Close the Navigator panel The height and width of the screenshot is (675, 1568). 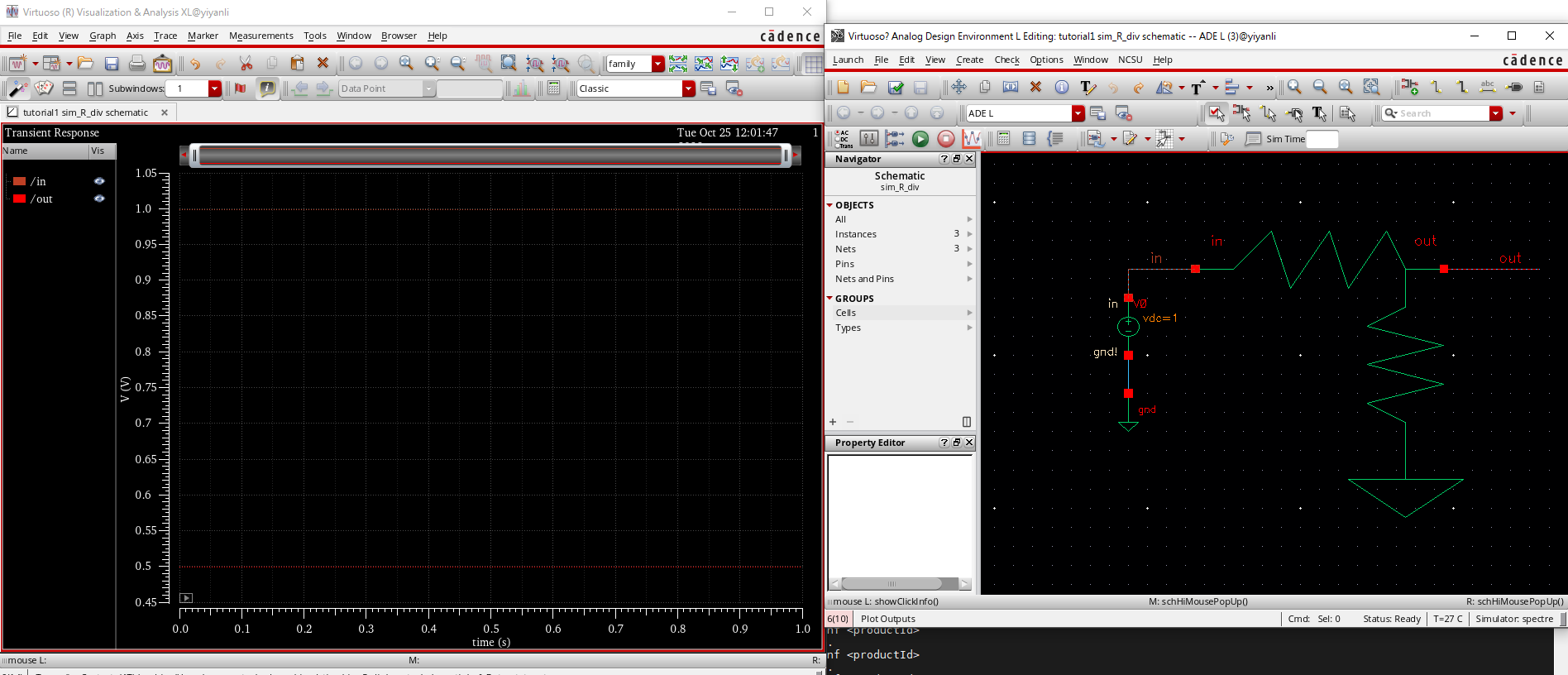[x=969, y=159]
